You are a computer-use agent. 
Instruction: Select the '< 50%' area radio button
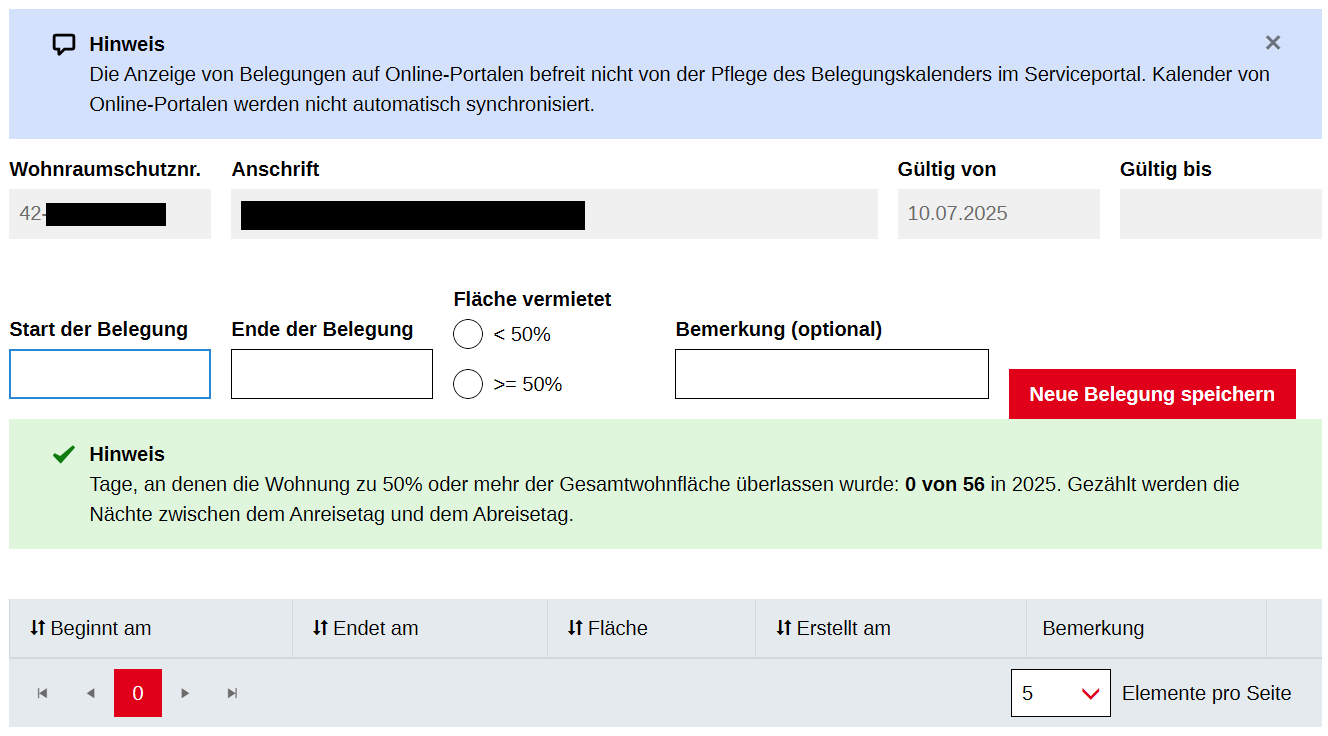coord(468,335)
